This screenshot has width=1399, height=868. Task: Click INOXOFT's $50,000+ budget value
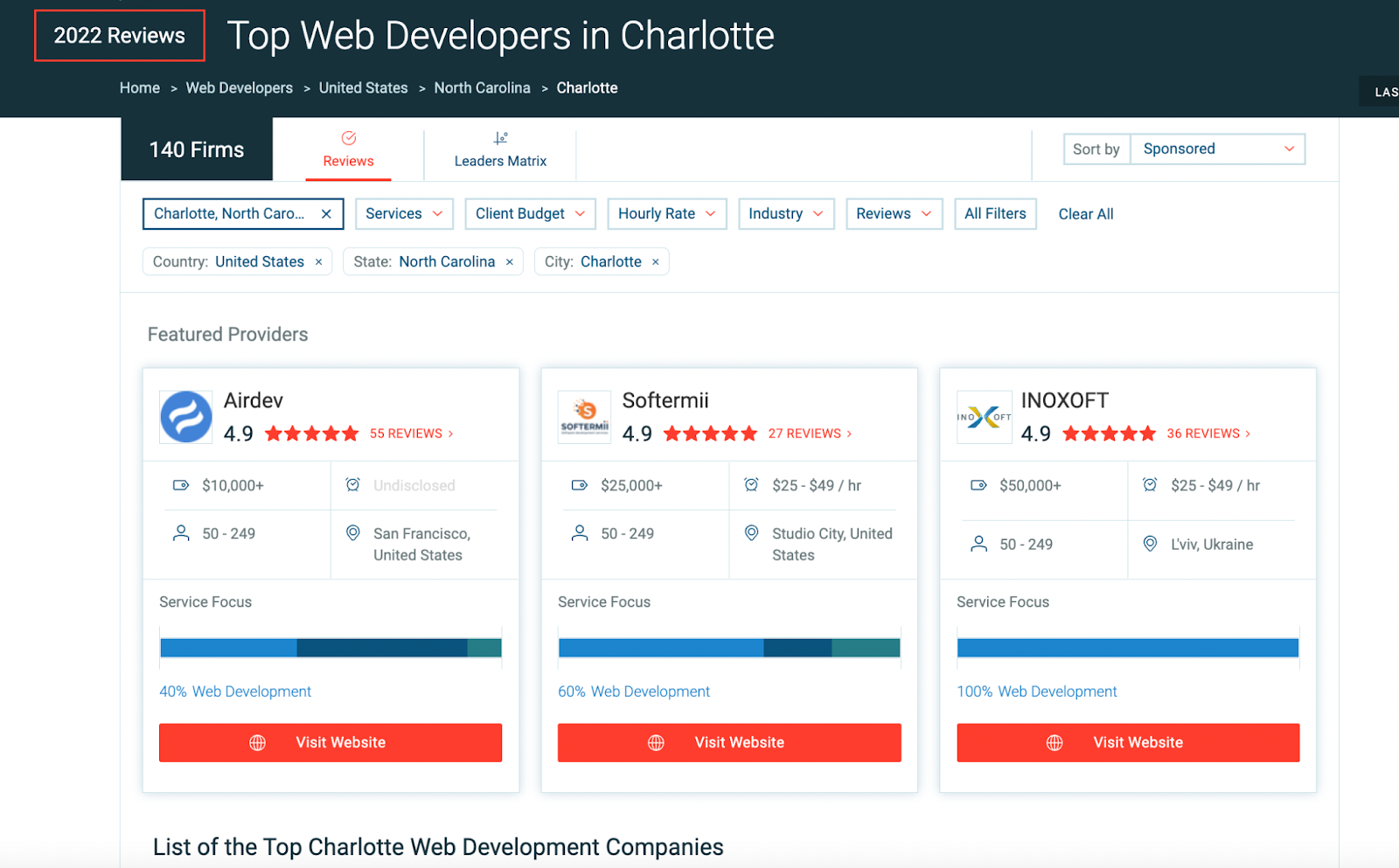tap(1030, 485)
